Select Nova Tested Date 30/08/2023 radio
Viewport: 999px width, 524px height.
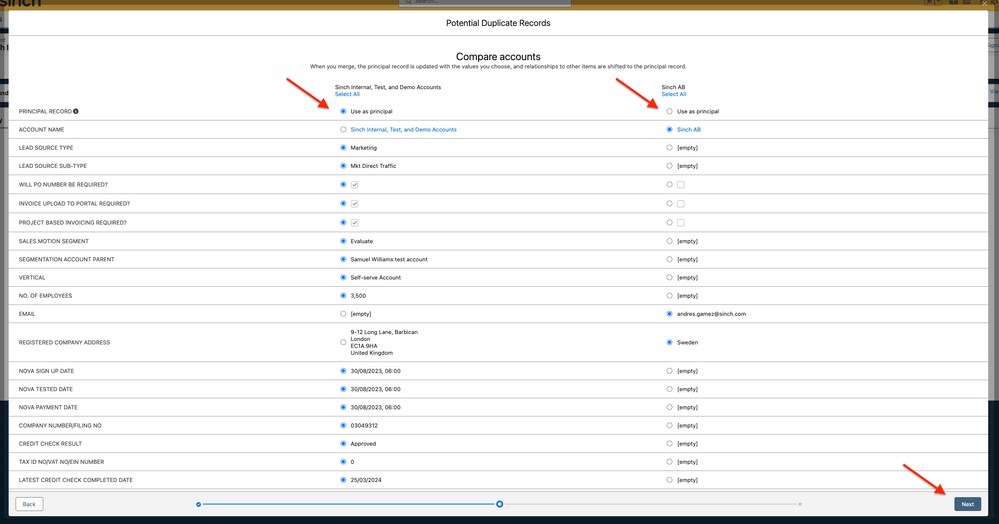[x=343, y=389]
